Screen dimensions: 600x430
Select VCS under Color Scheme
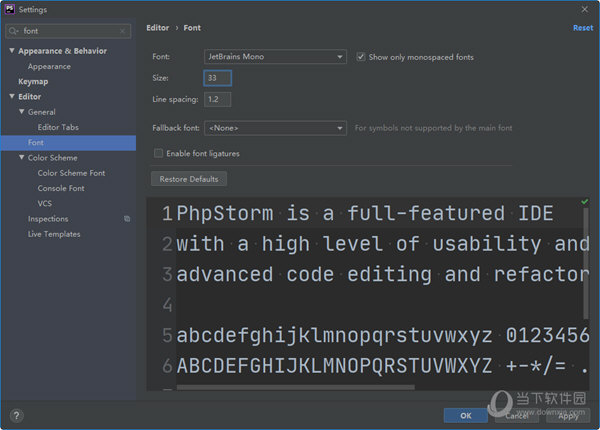44,204
